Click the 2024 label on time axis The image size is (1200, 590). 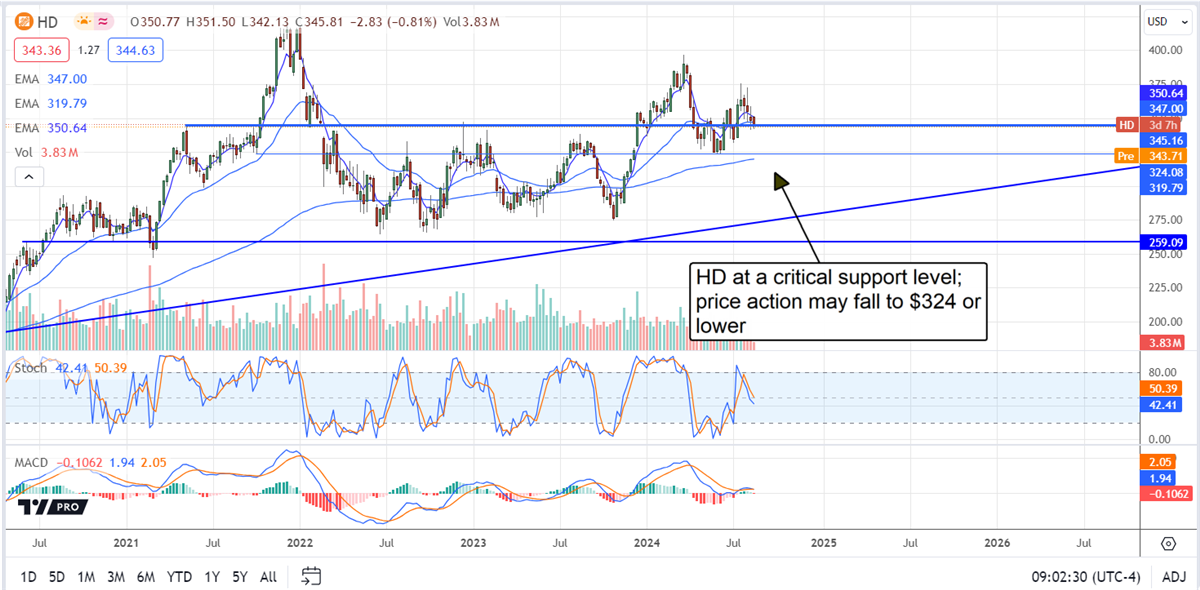tap(647, 543)
